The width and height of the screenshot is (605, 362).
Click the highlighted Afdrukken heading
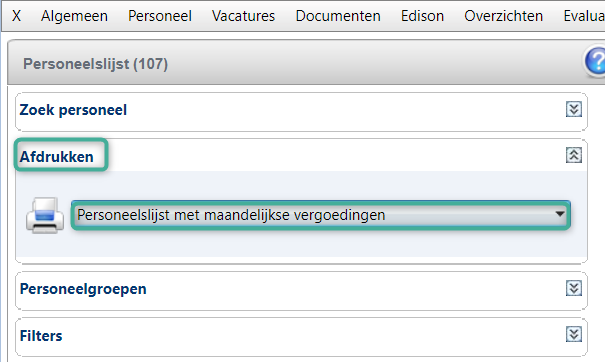(57, 157)
